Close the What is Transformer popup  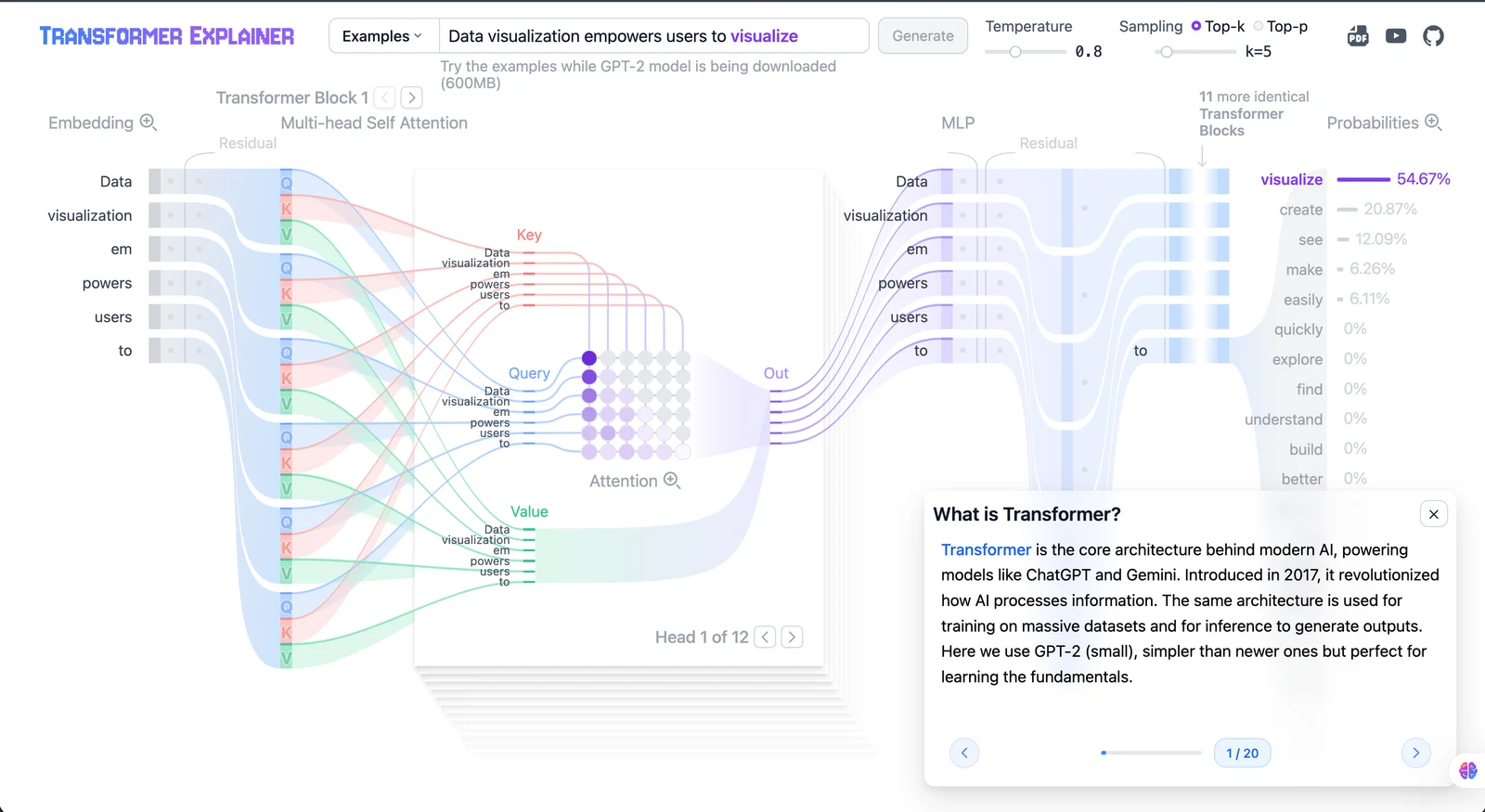[1434, 514]
